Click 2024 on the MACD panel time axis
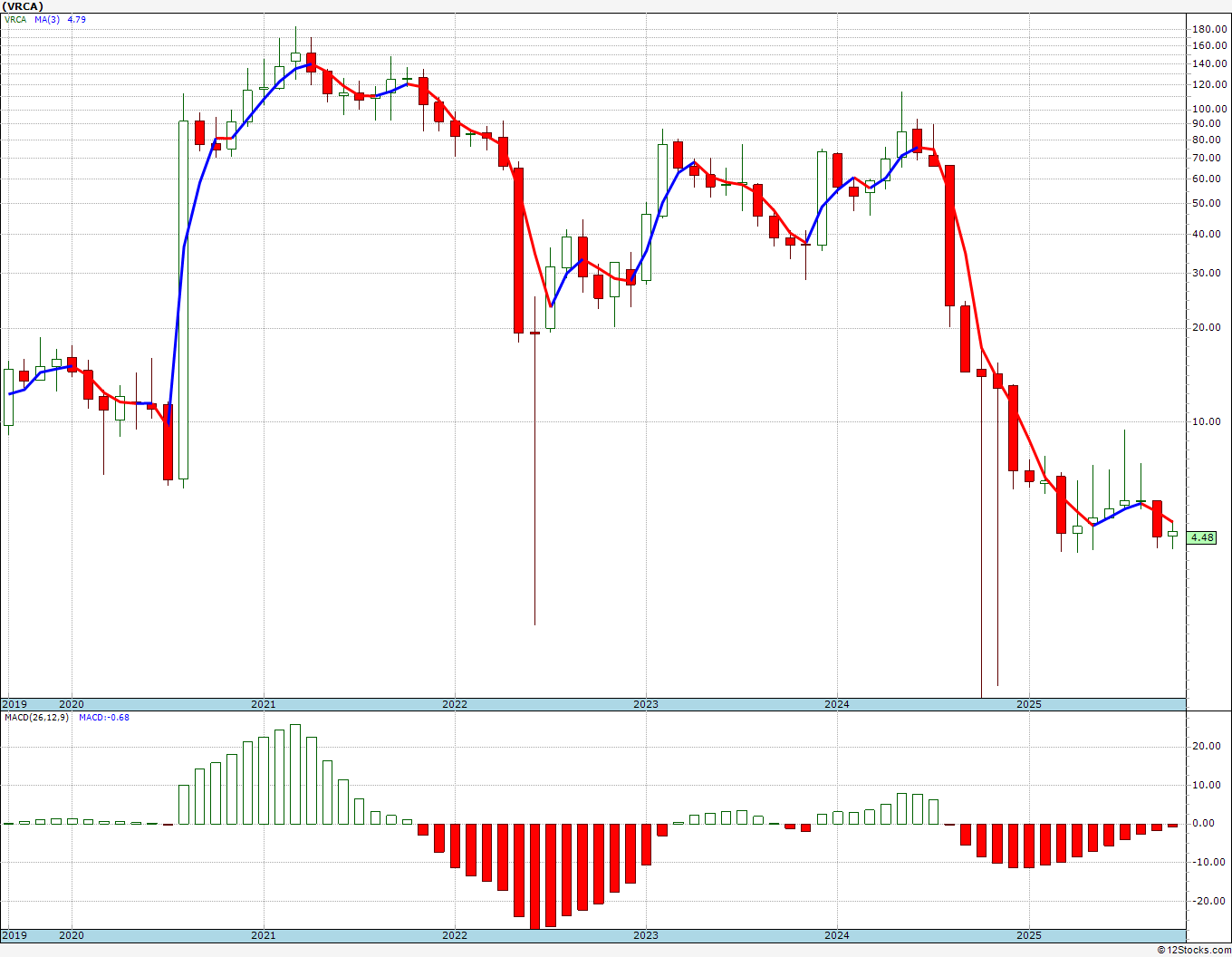 click(x=837, y=935)
